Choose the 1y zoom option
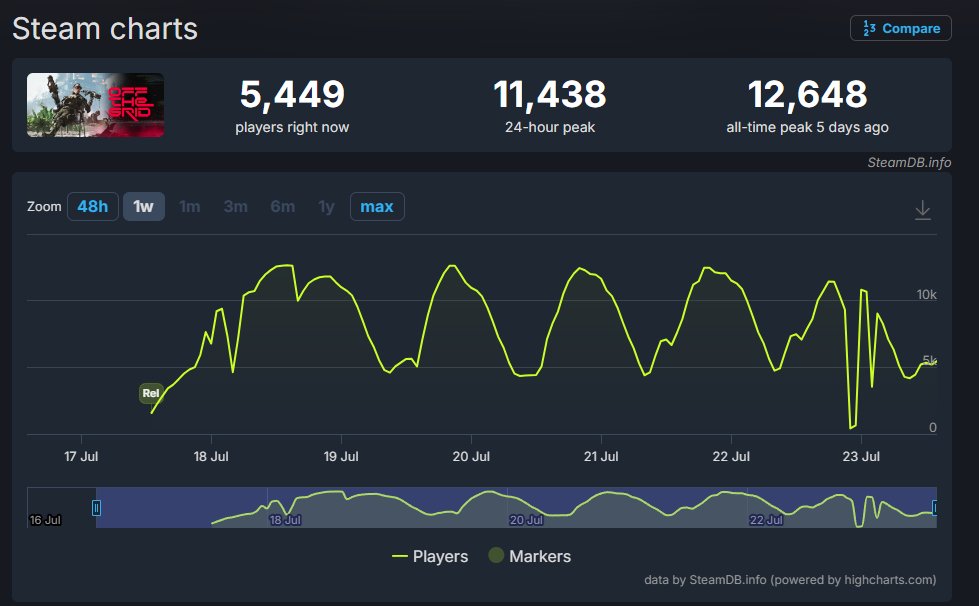This screenshot has height=606, width=979. coord(326,207)
